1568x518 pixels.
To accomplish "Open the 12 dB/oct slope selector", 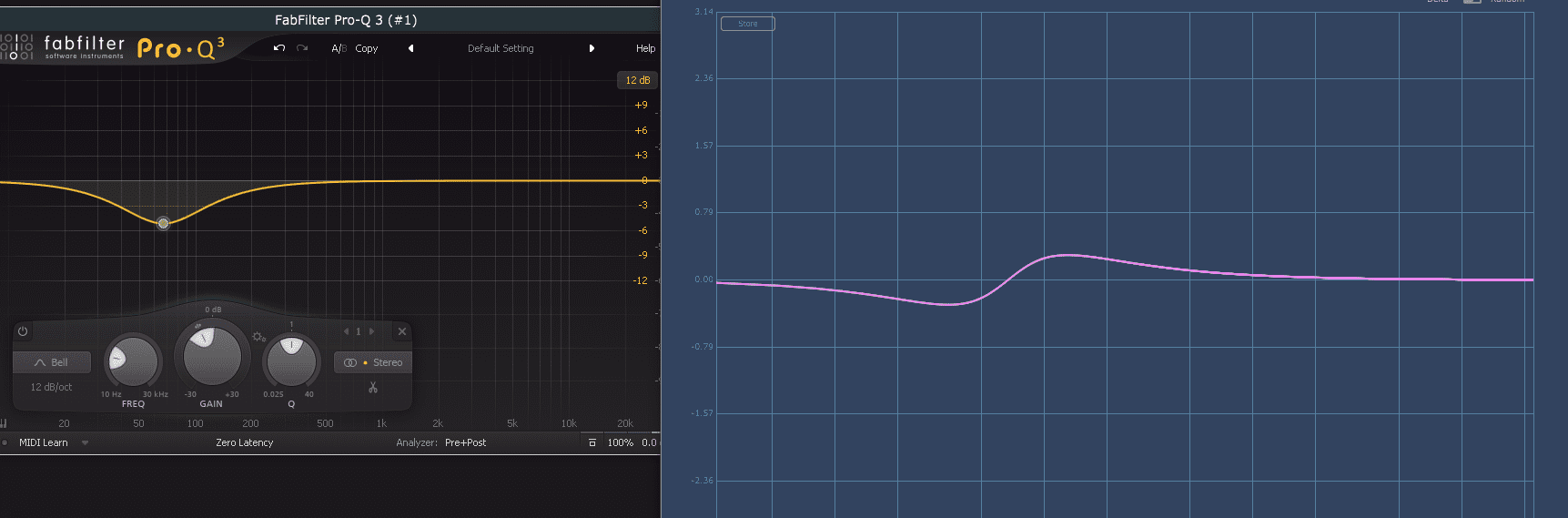I will 51,387.
